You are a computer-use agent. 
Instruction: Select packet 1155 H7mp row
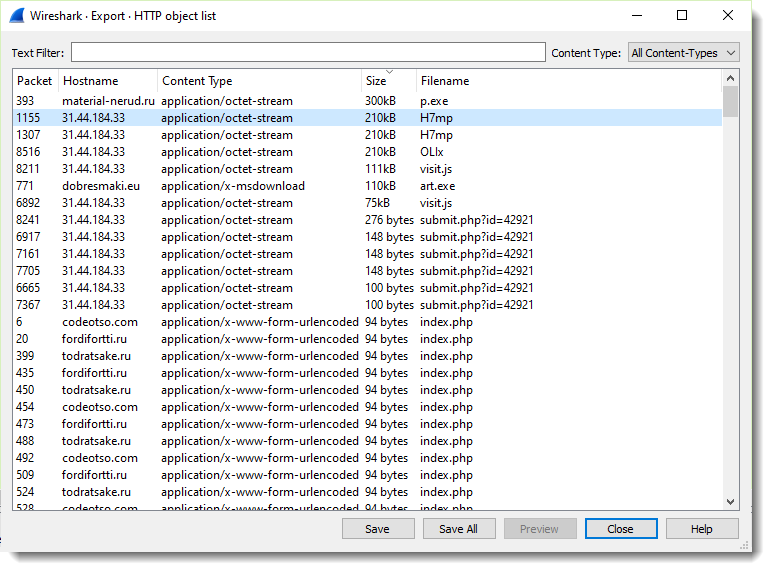367,118
